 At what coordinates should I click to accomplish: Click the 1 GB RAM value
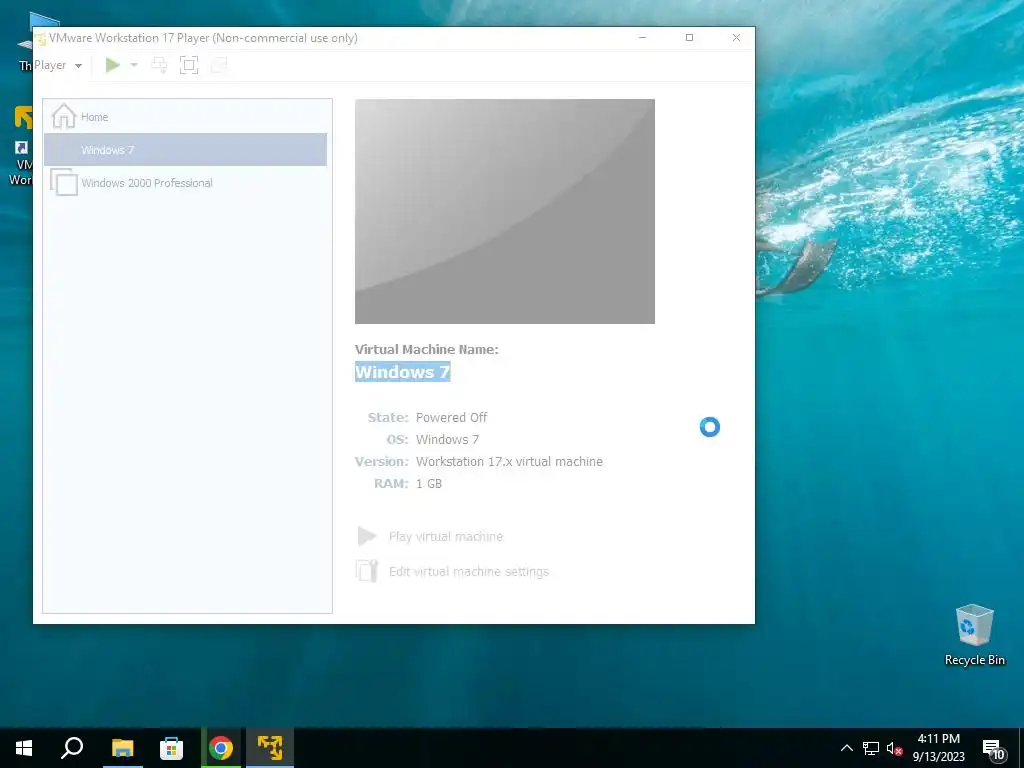click(x=429, y=483)
